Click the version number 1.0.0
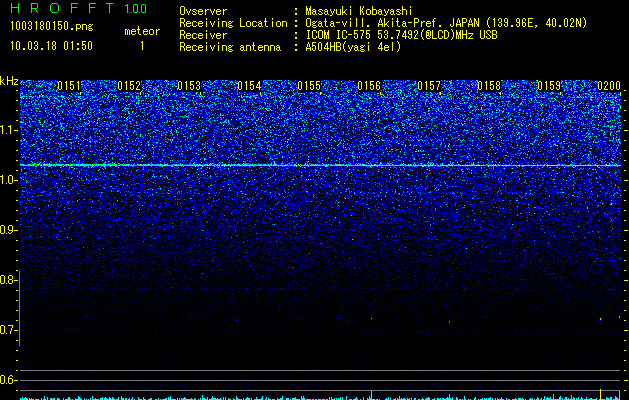This screenshot has height=400, width=629. point(136,9)
